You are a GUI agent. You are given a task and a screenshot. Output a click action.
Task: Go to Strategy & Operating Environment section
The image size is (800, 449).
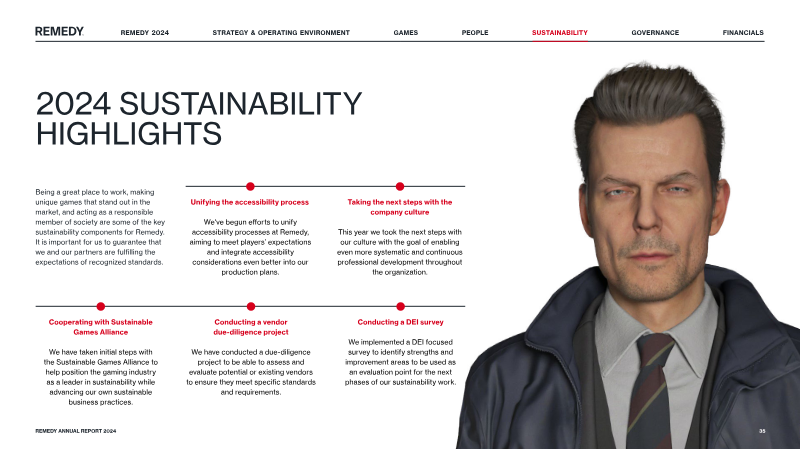(x=281, y=33)
